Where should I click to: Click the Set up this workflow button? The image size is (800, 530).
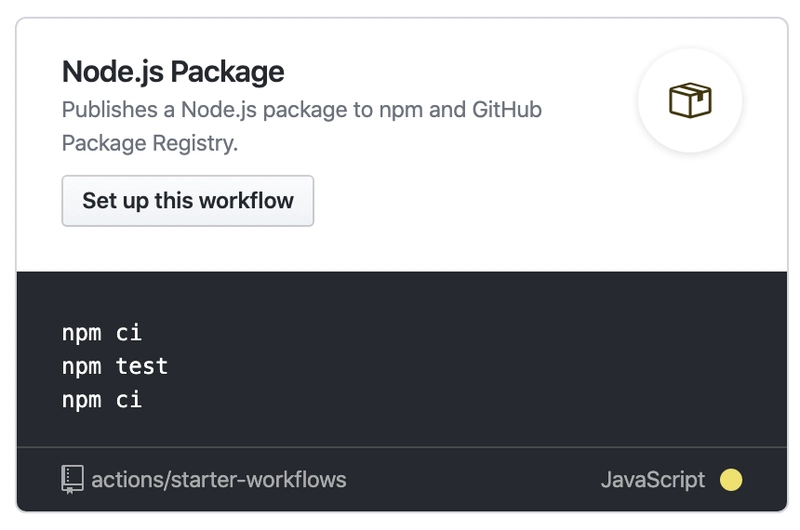188,201
